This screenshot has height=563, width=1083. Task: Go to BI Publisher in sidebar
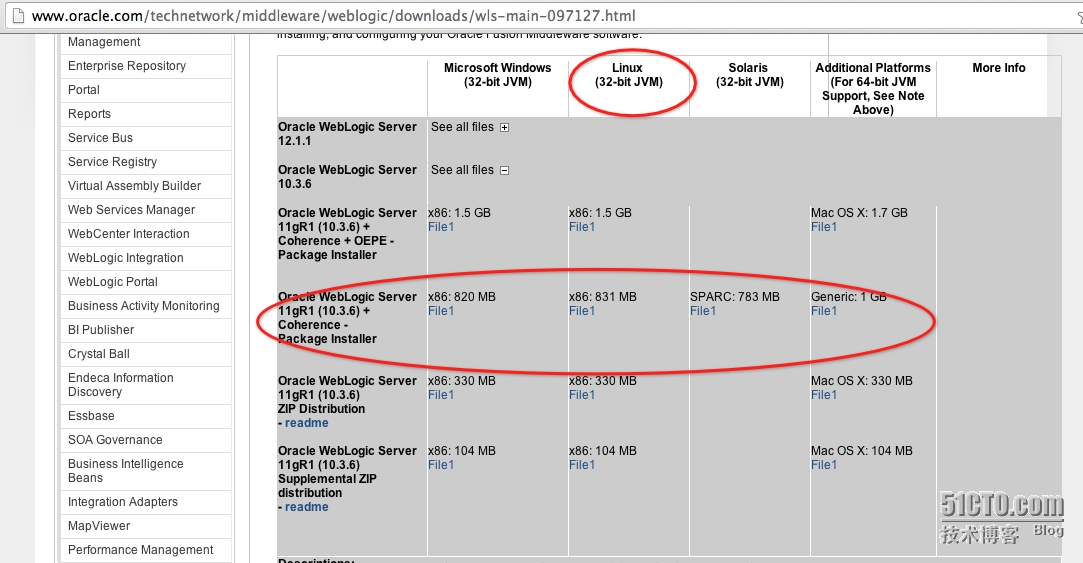pyautogui.click(x=101, y=330)
